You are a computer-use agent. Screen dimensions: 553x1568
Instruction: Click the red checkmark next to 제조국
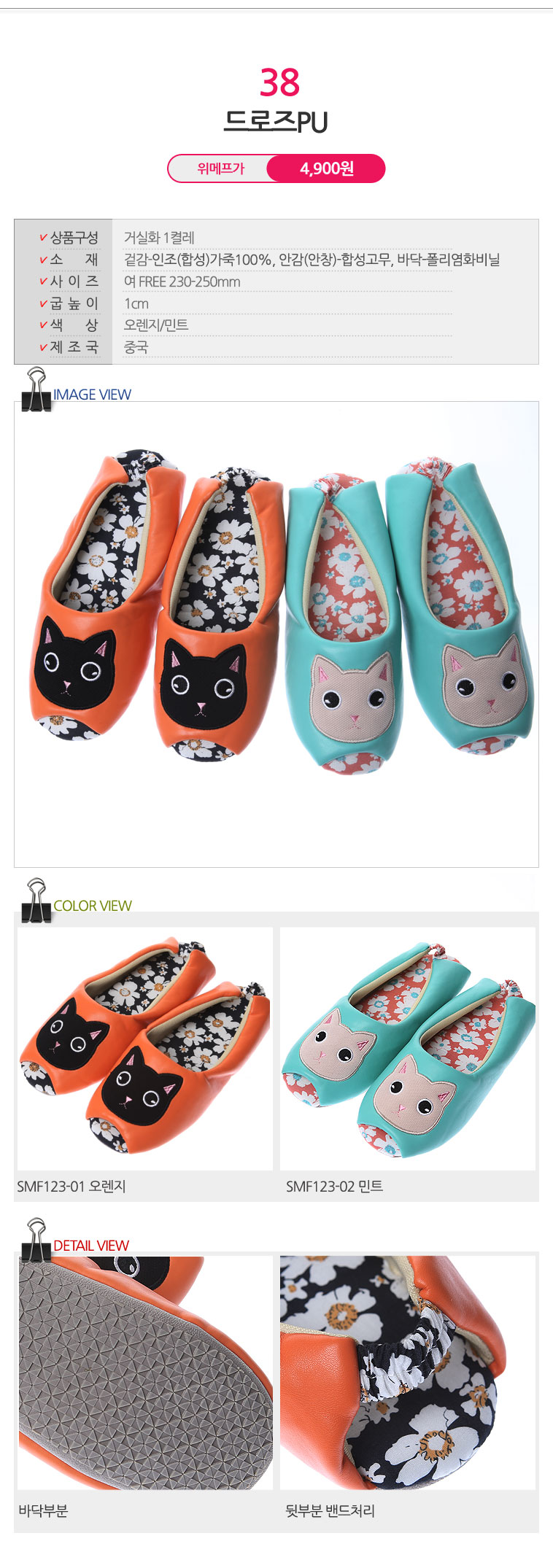click(43, 348)
